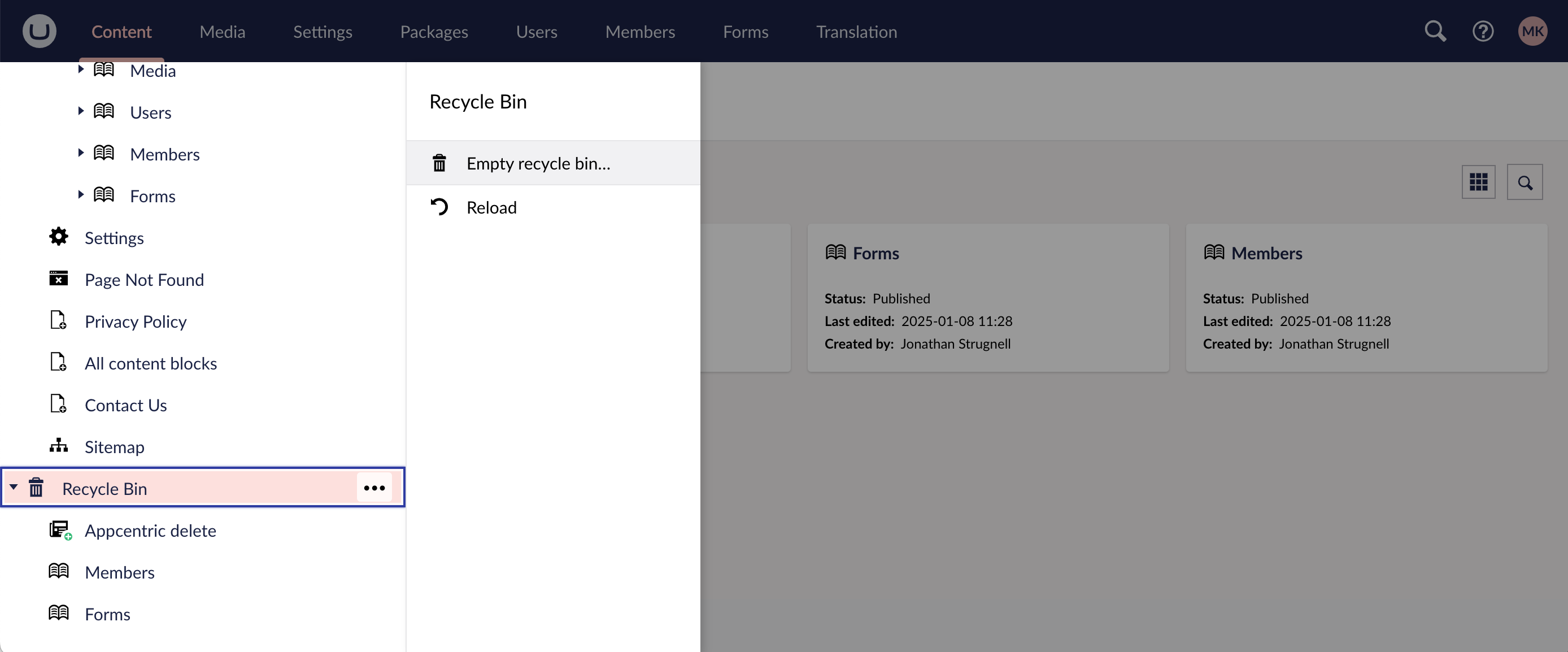This screenshot has height=652, width=1568.
Task: Expand the Users tree node arrow
Action: (80, 111)
